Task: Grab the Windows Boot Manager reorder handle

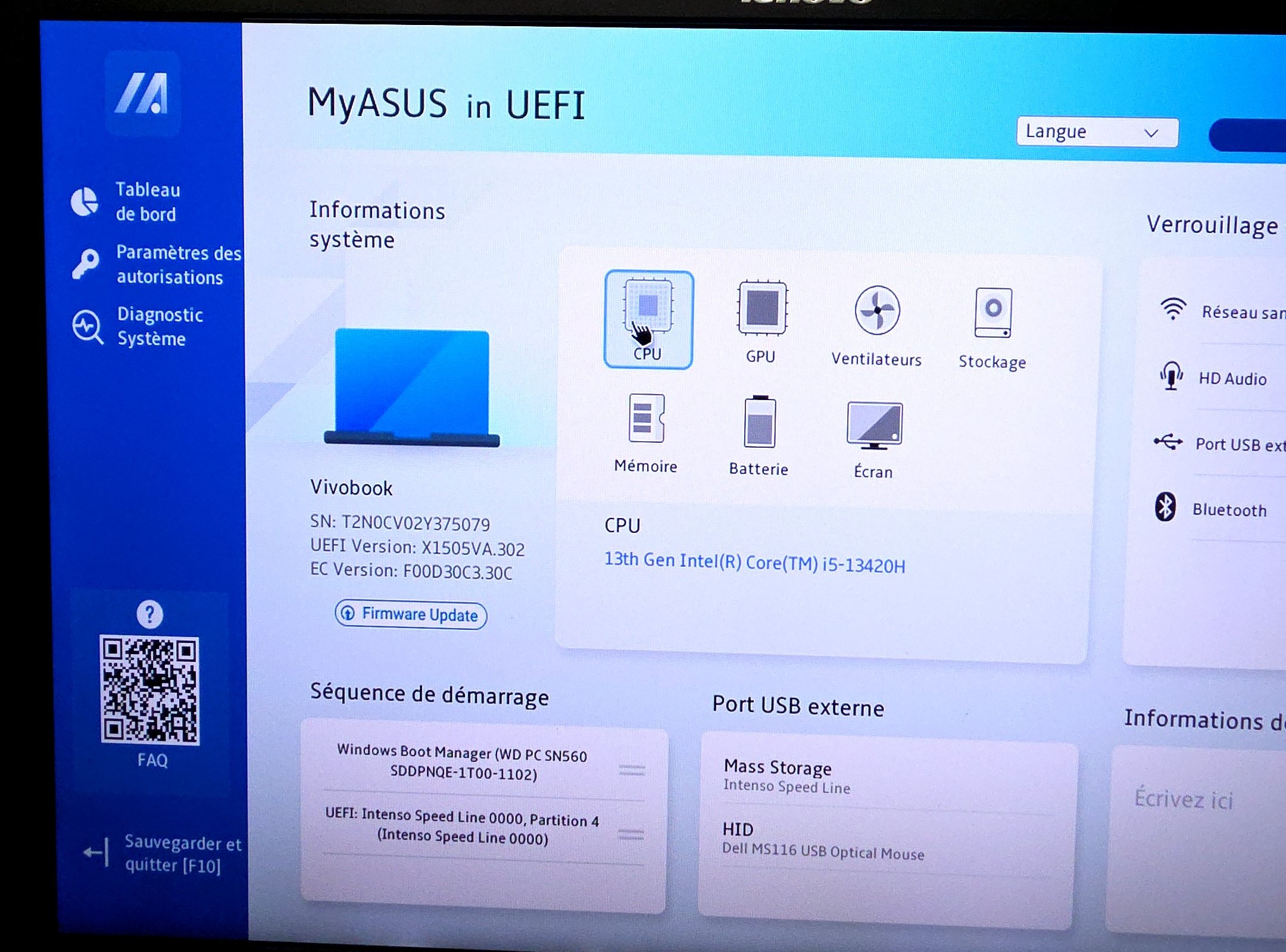Action: pos(632,770)
